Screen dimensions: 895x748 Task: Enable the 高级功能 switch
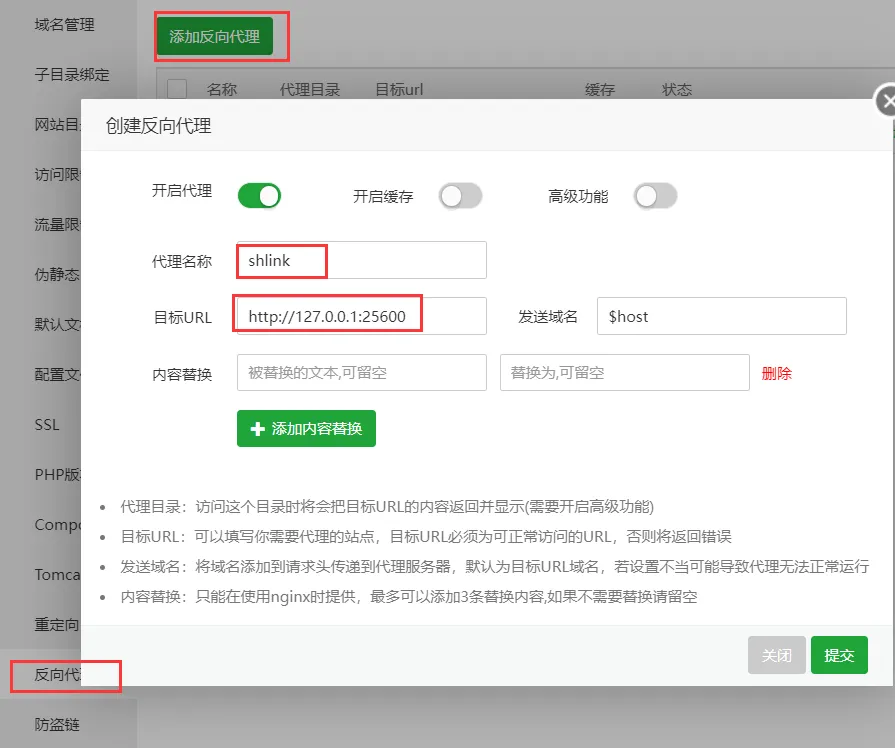[655, 196]
